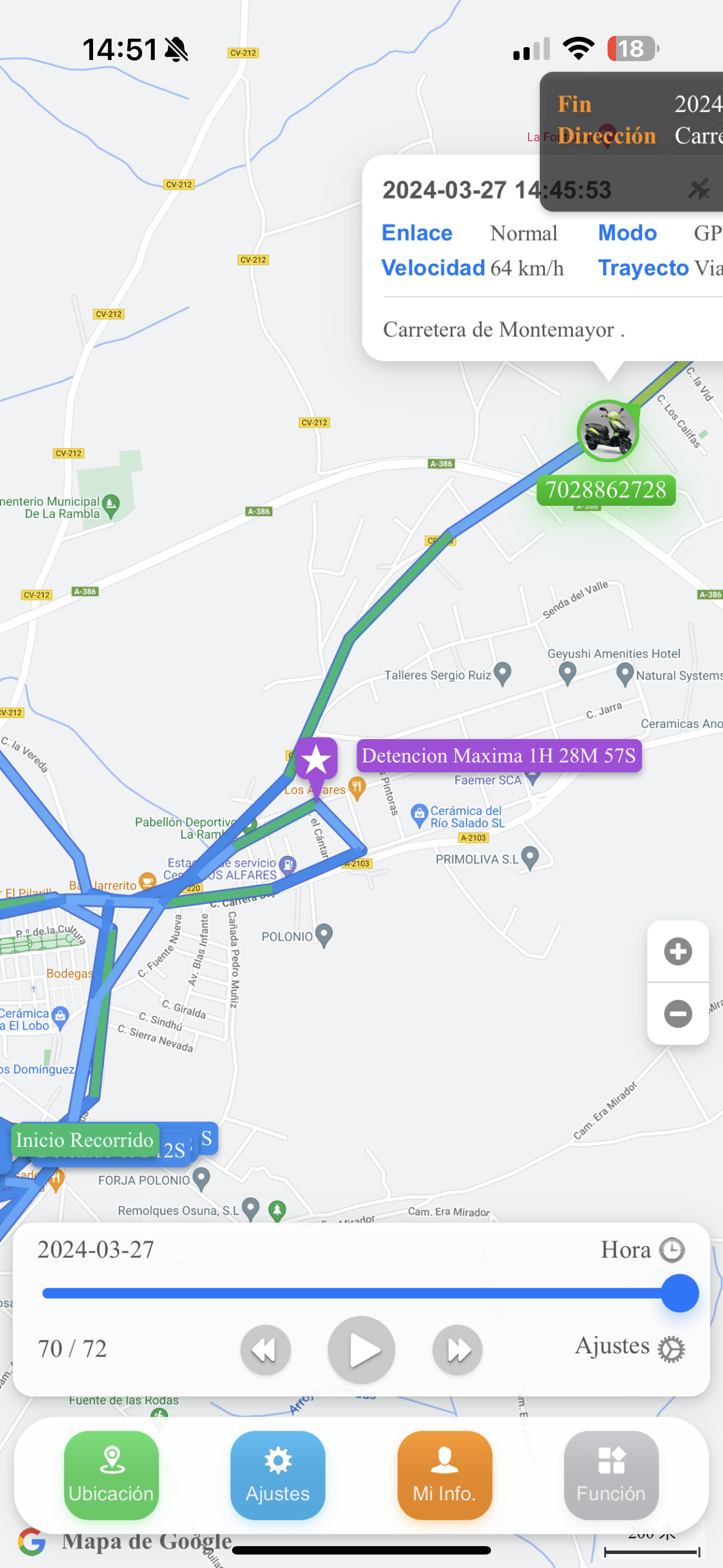Tap the scooter vehicle marker
The height and width of the screenshot is (1568, 723).
pos(608,431)
